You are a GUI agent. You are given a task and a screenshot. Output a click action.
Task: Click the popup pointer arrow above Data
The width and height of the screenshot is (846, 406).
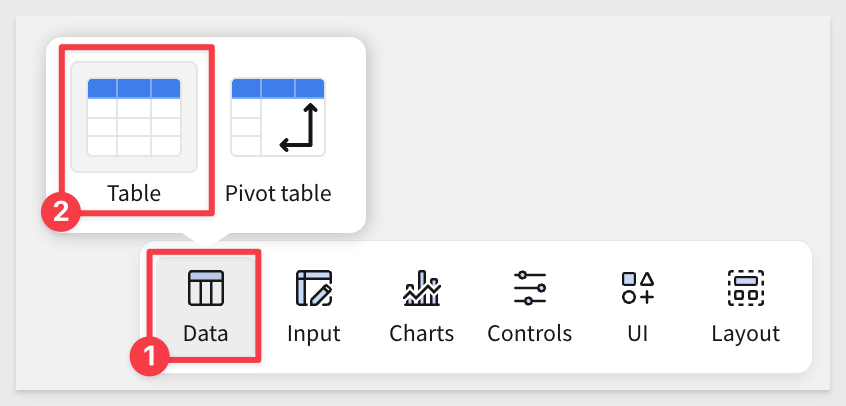click(x=206, y=239)
